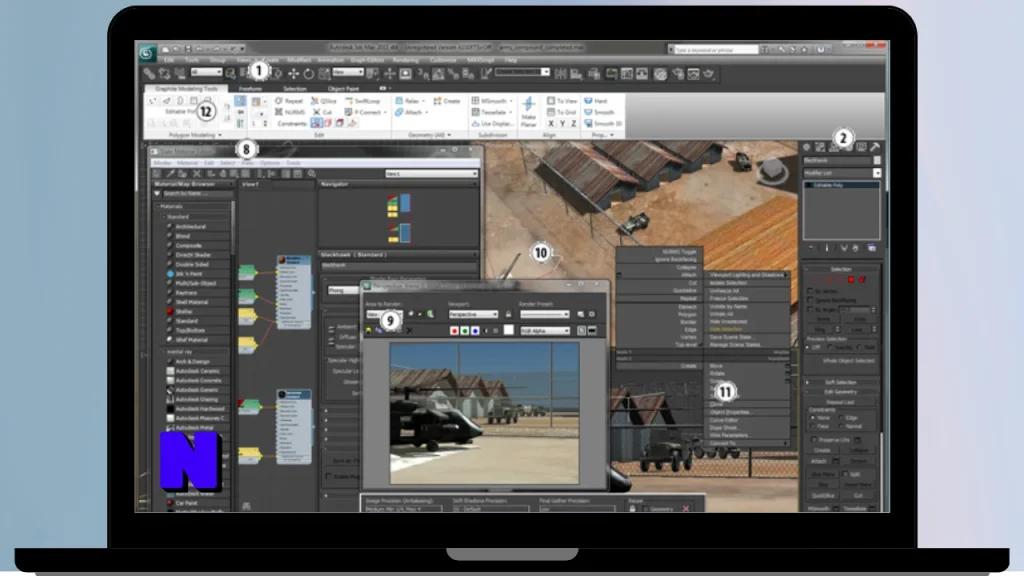This screenshot has width=1024, height=576.
Task: Open the selection filter All dropdown
Action: click(x=206, y=72)
